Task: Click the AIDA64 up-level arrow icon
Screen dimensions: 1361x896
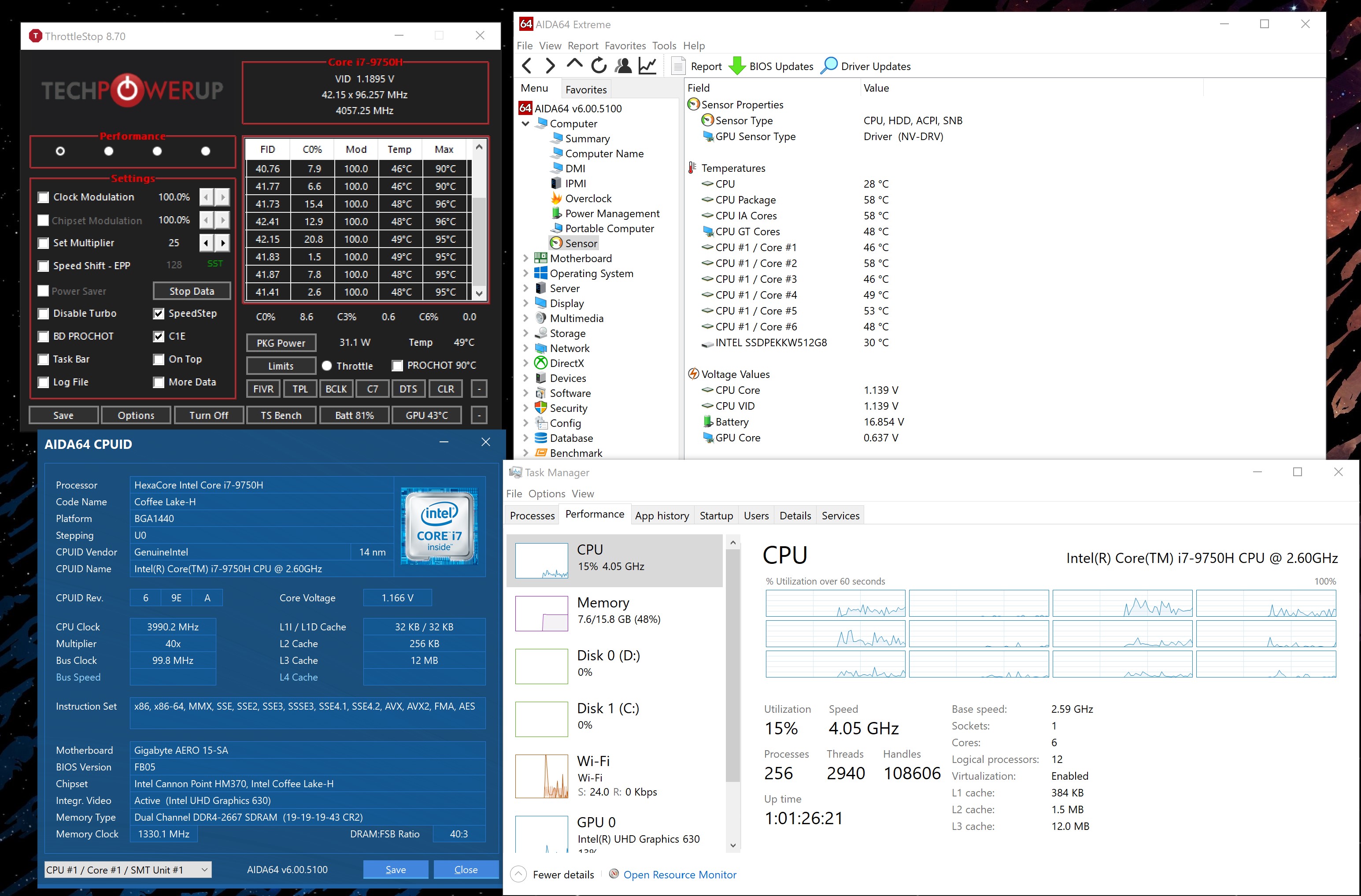Action: pyautogui.click(x=574, y=65)
